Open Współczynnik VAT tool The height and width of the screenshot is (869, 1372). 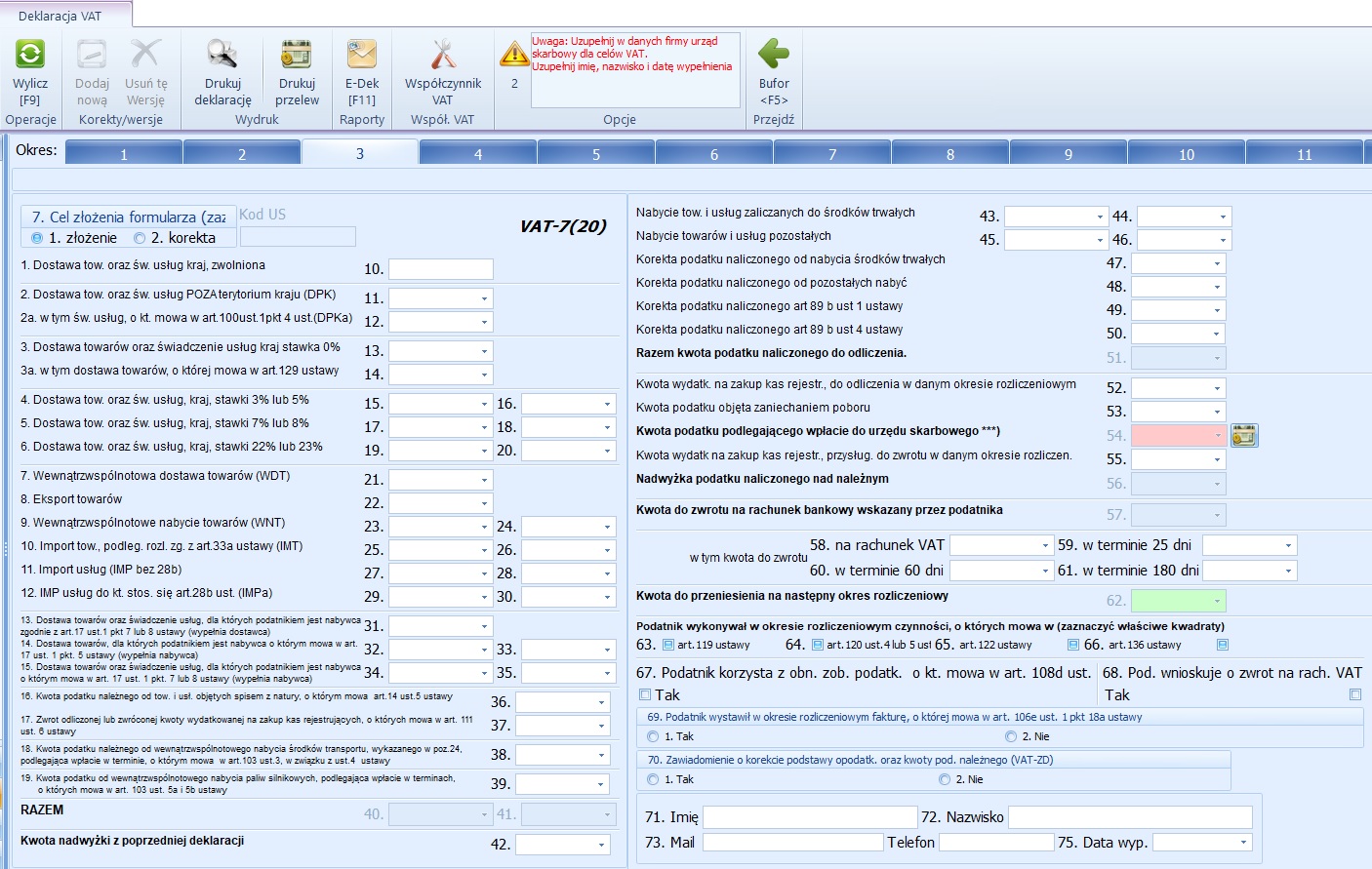[443, 54]
